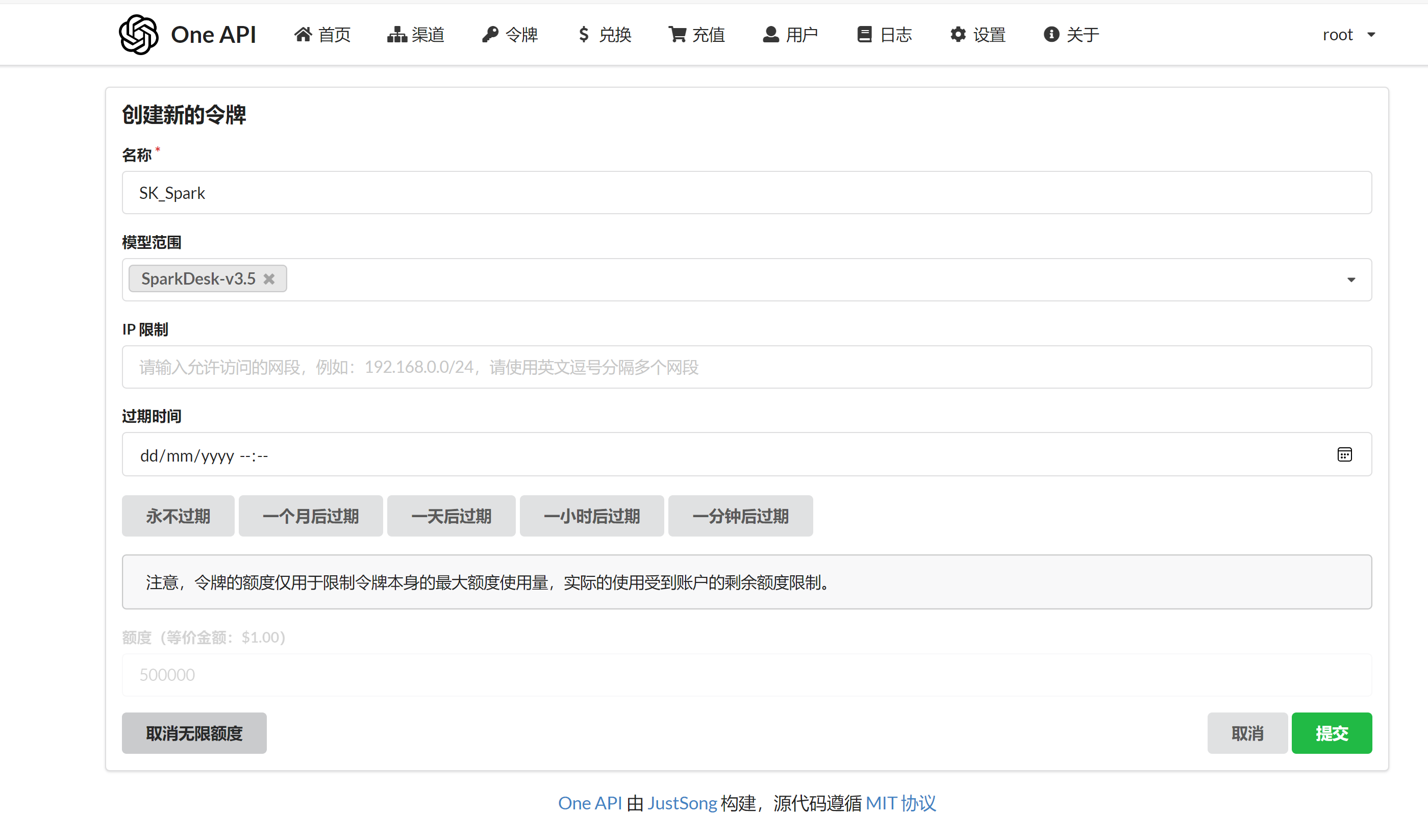
Task: Remove the SparkDesk-v3.5 model tag
Action: pyautogui.click(x=269, y=278)
